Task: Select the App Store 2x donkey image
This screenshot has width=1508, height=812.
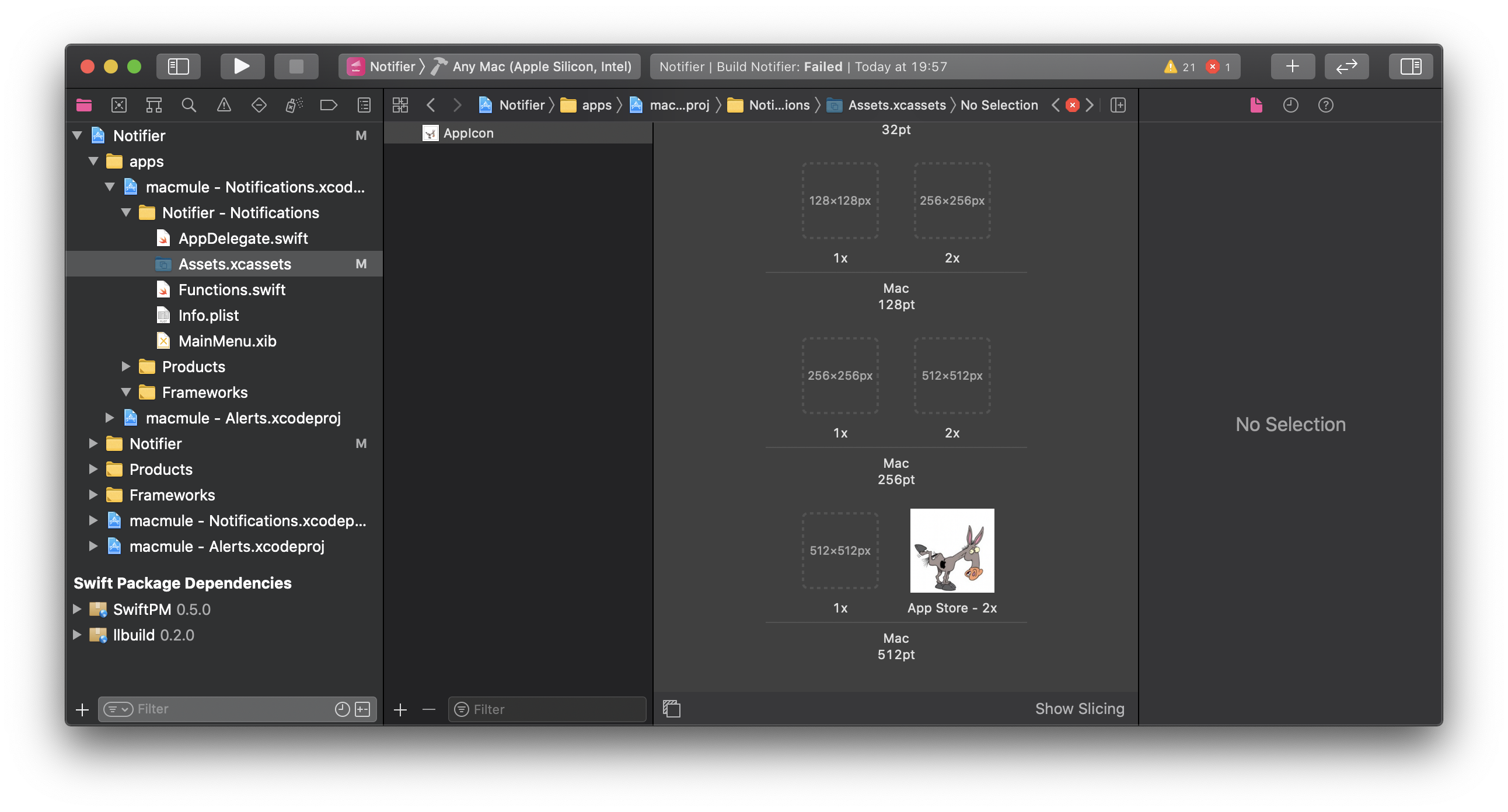Action: coord(952,551)
